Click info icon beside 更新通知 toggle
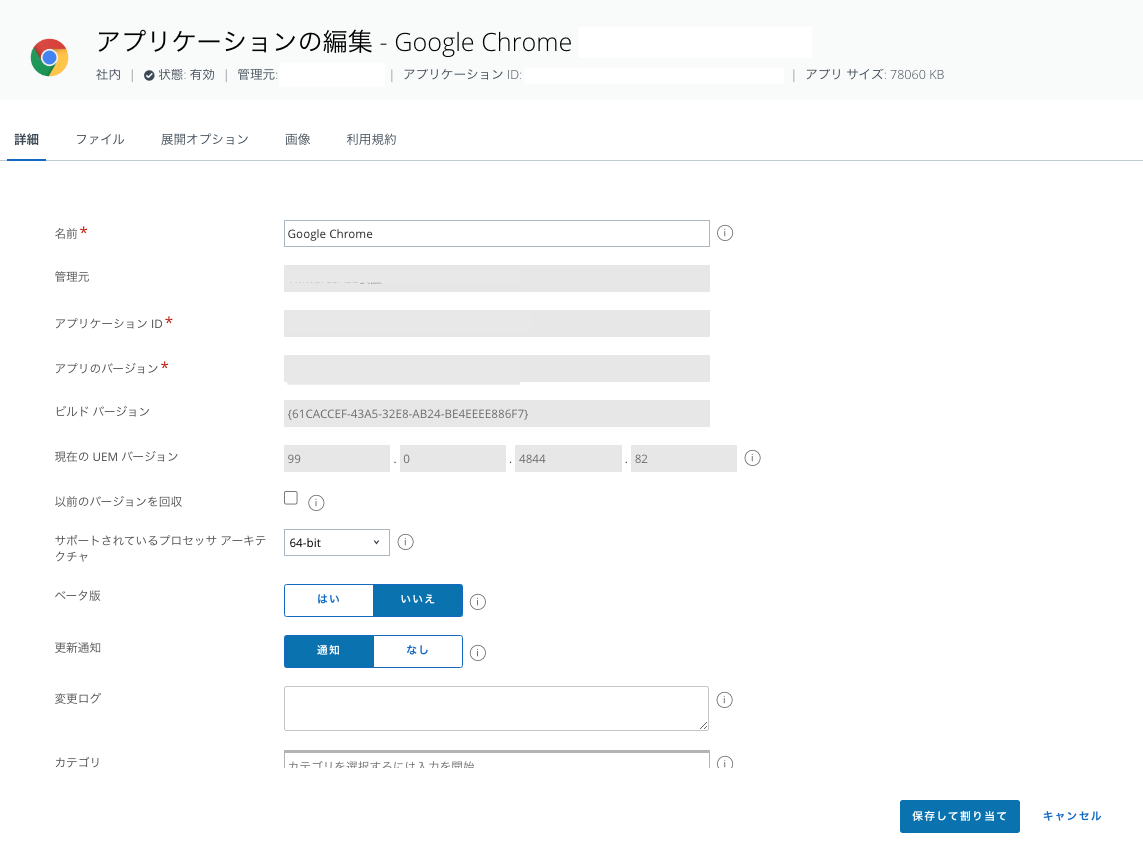The height and width of the screenshot is (864, 1143). pyautogui.click(x=477, y=653)
